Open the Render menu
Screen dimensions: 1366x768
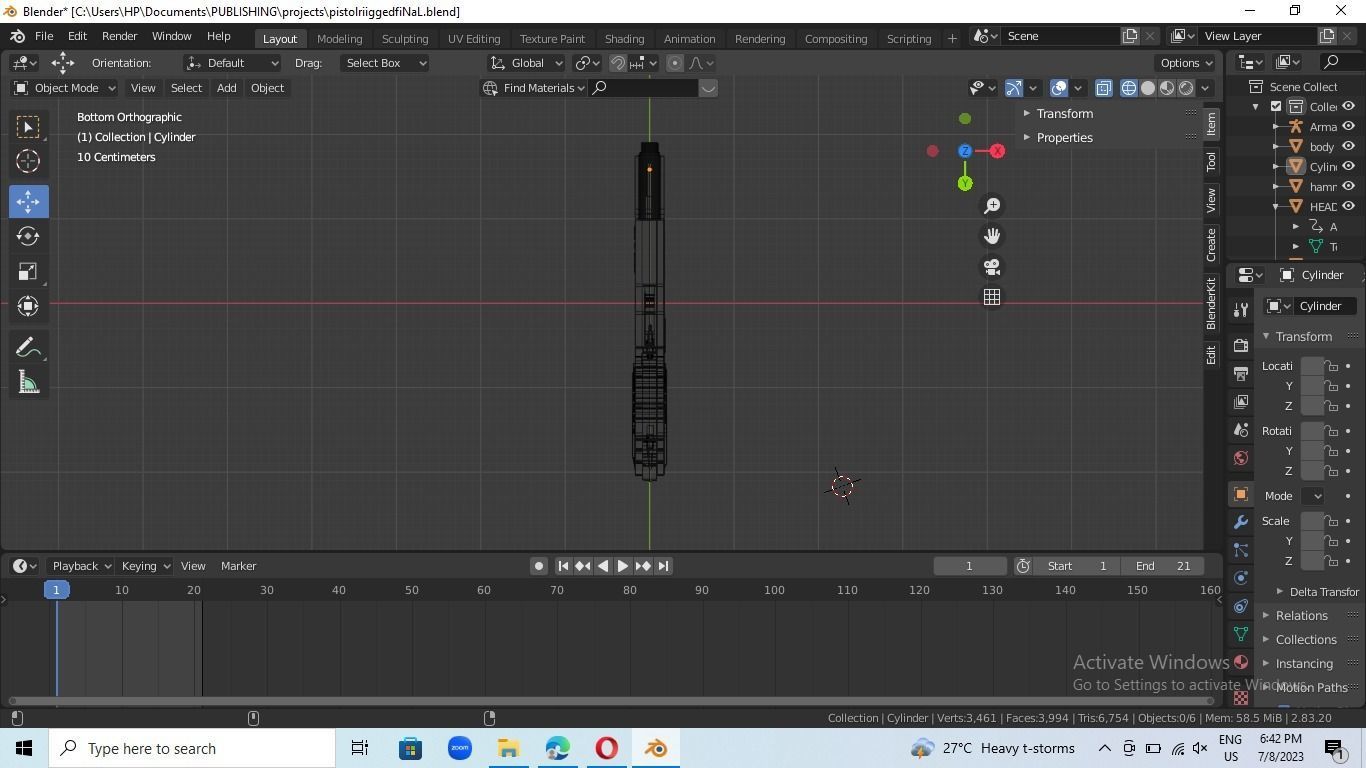(119, 36)
